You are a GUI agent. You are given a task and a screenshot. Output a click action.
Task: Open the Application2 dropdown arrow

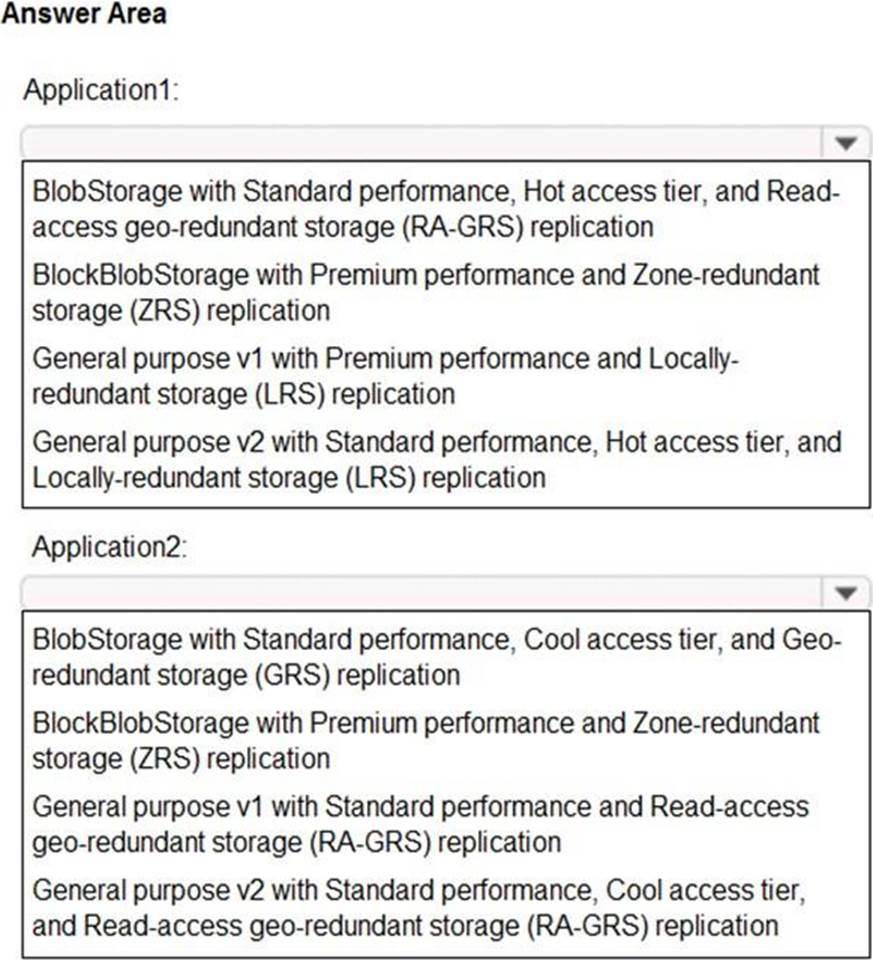(846, 593)
